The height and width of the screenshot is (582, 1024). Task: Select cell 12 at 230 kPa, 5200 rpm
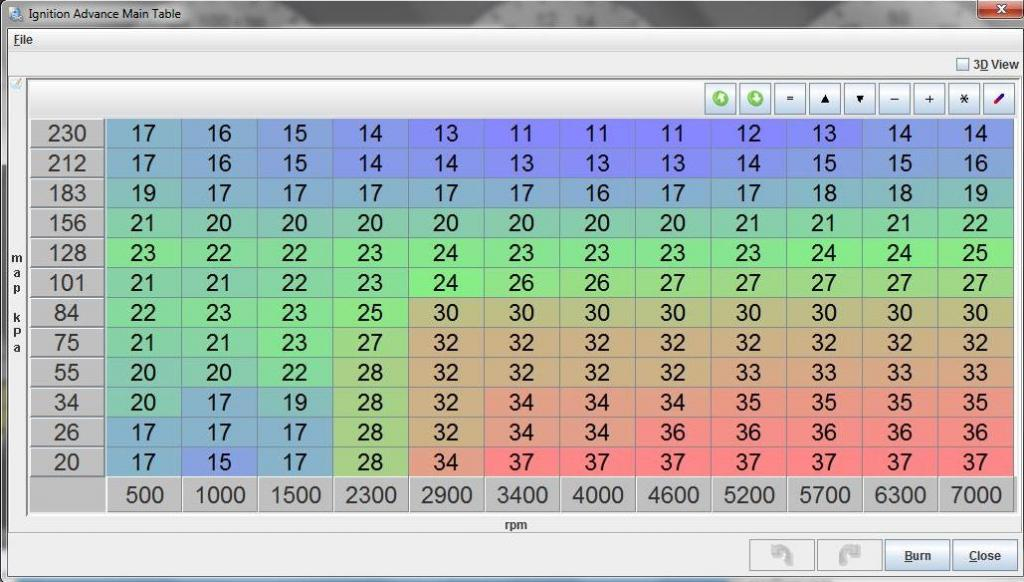[x=748, y=133]
